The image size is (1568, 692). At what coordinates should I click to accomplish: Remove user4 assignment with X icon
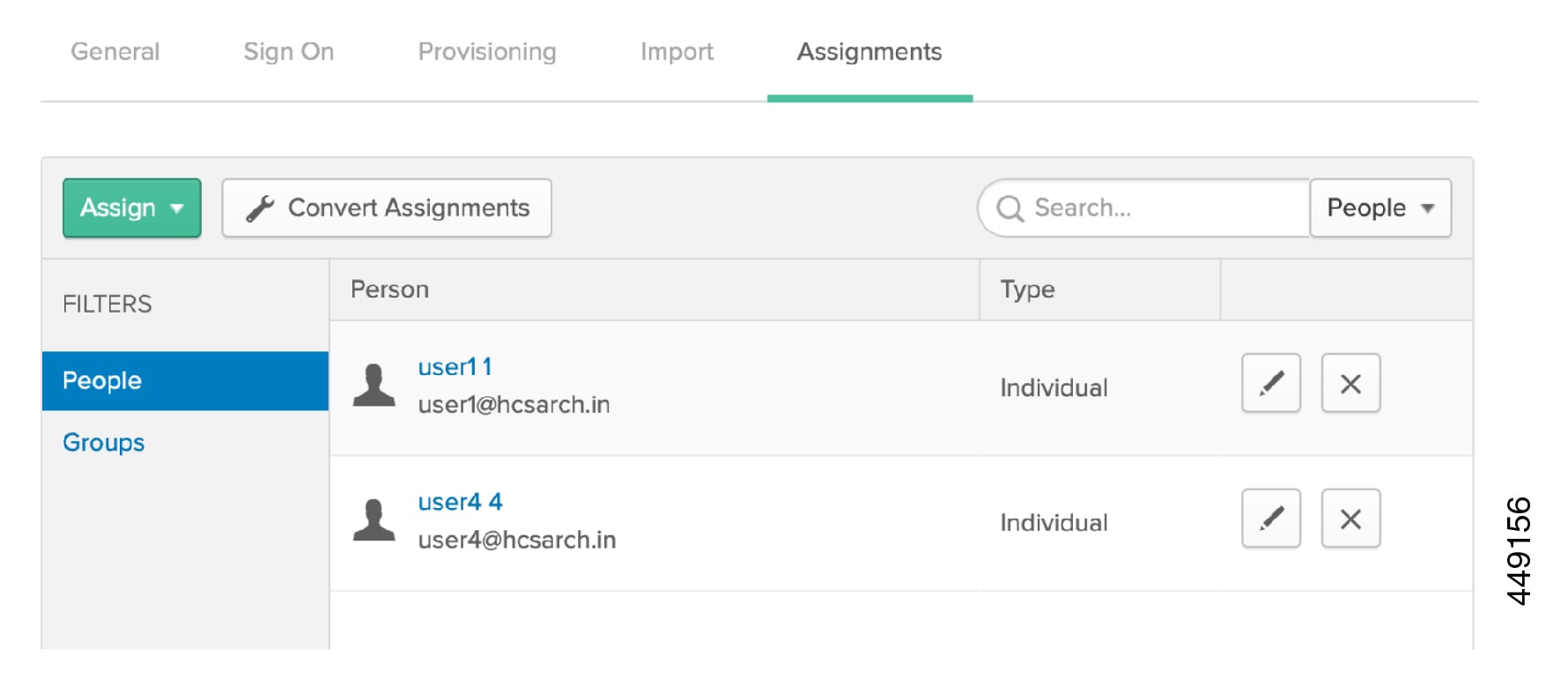pyautogui.click(x=1350, y=519)
